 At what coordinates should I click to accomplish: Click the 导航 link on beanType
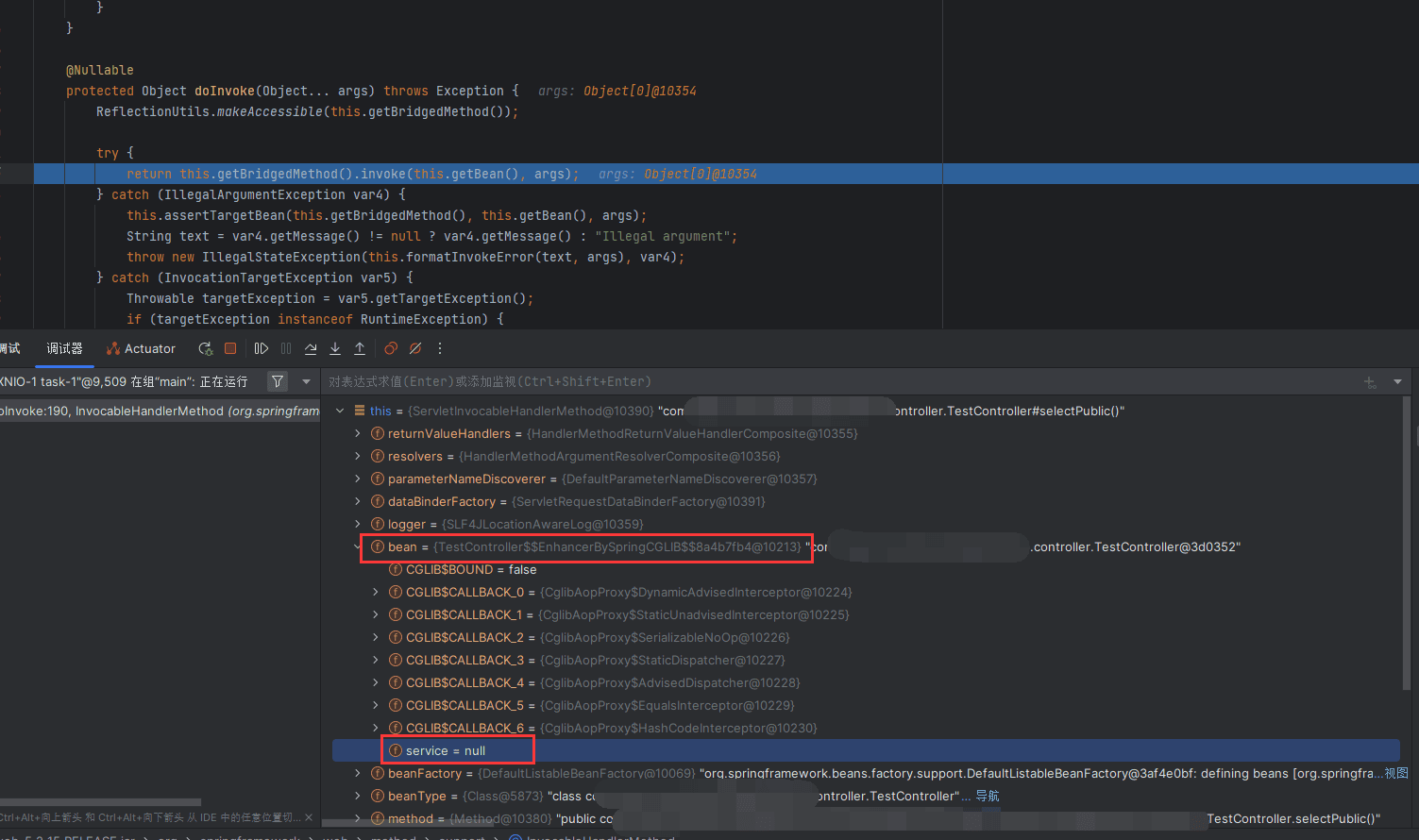pos(988,796)
